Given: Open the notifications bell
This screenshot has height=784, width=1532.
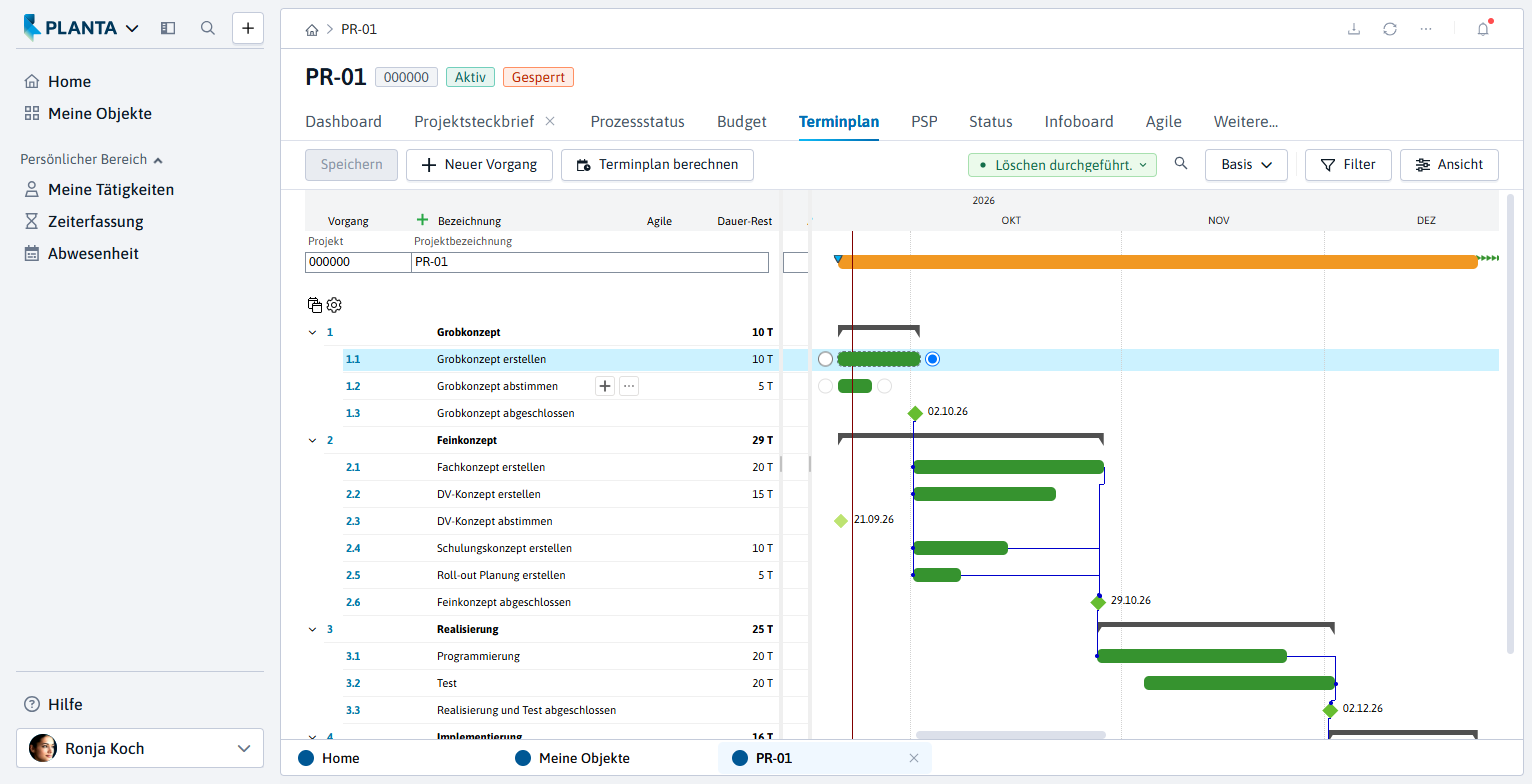Looking at the screenshot, I should pos(1483,29).
